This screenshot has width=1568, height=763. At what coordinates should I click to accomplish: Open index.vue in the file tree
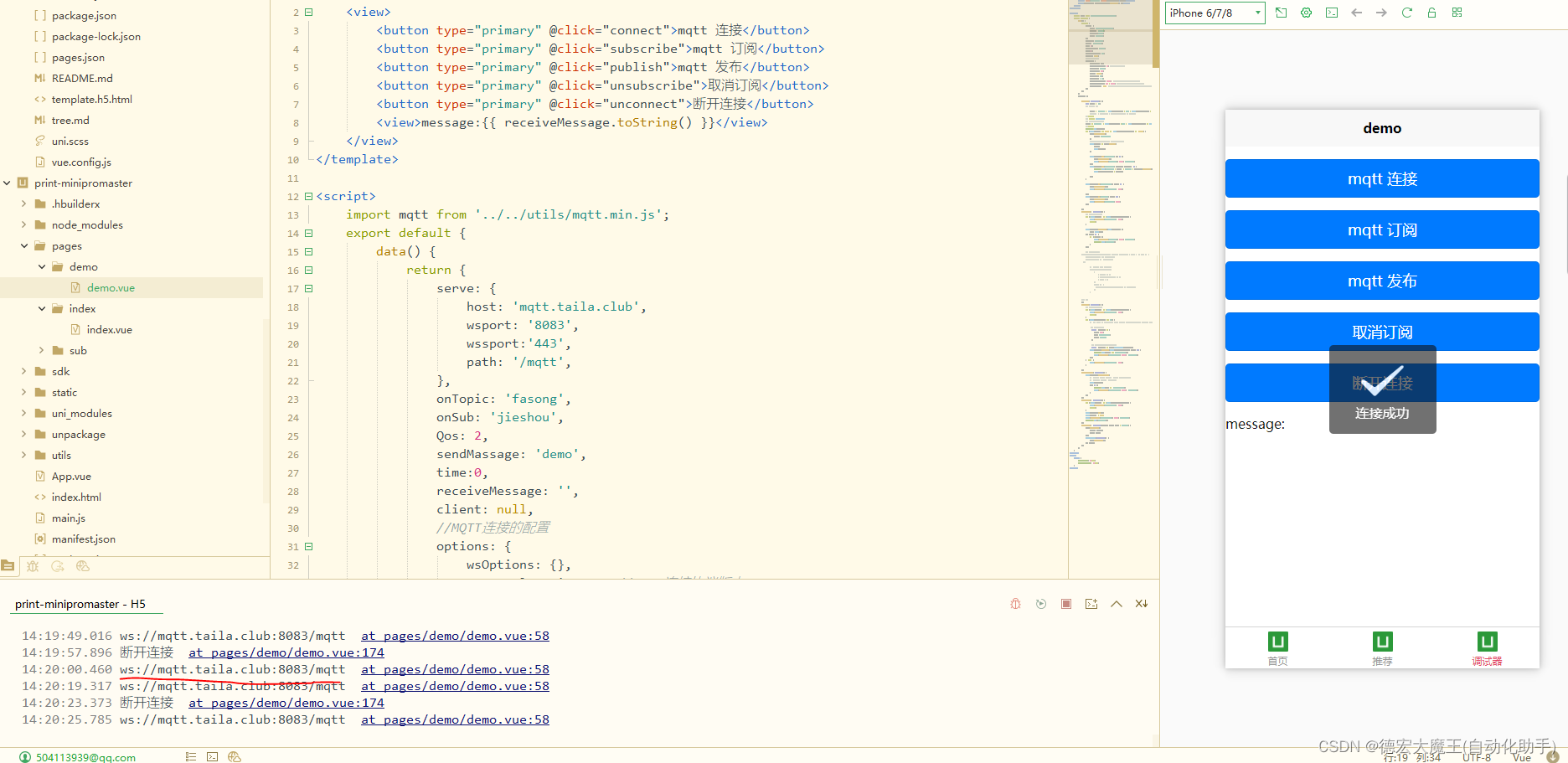click(109, 329)
